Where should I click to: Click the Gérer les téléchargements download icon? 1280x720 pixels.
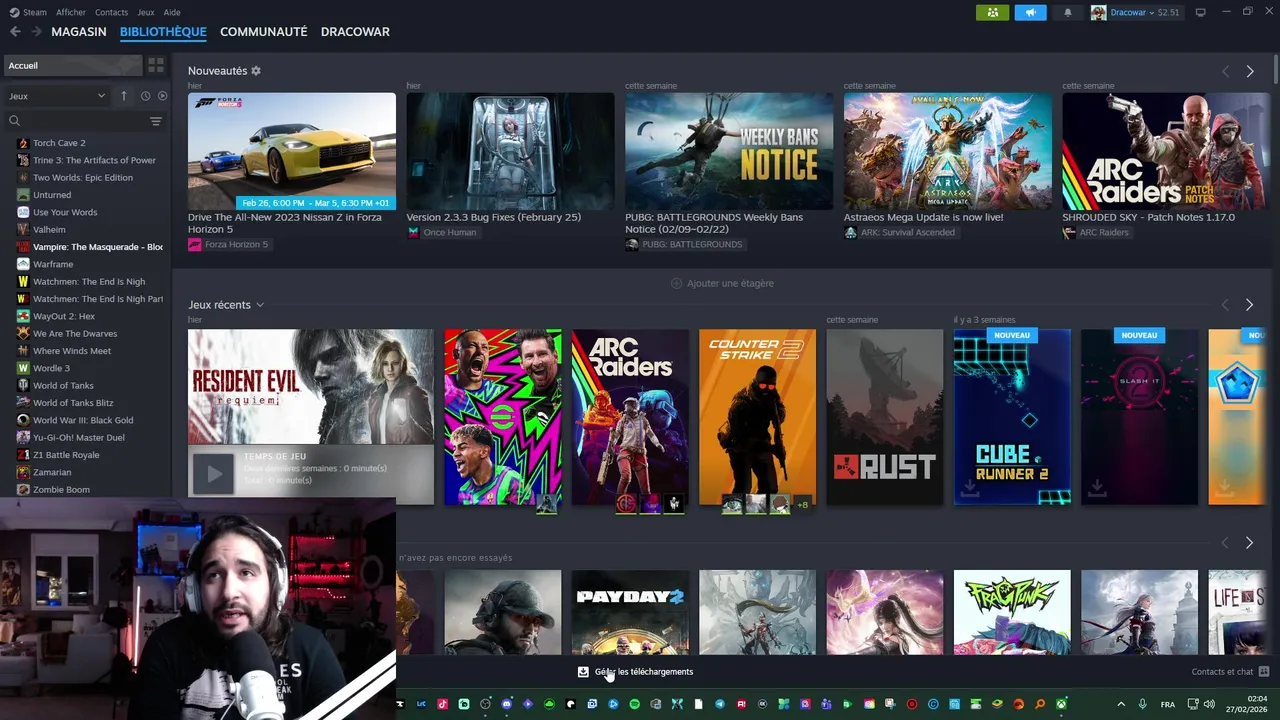coord(583,672)
